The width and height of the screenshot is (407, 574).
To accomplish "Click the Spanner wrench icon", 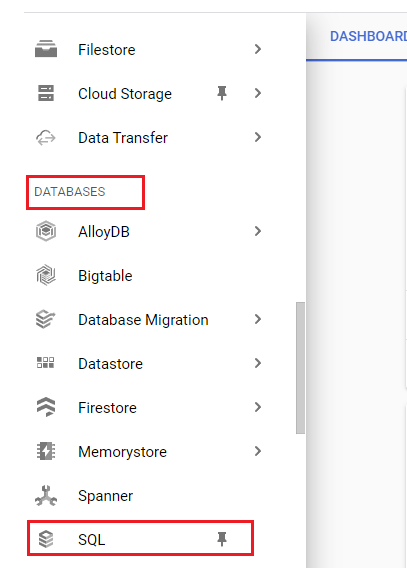I will point(46,495).
